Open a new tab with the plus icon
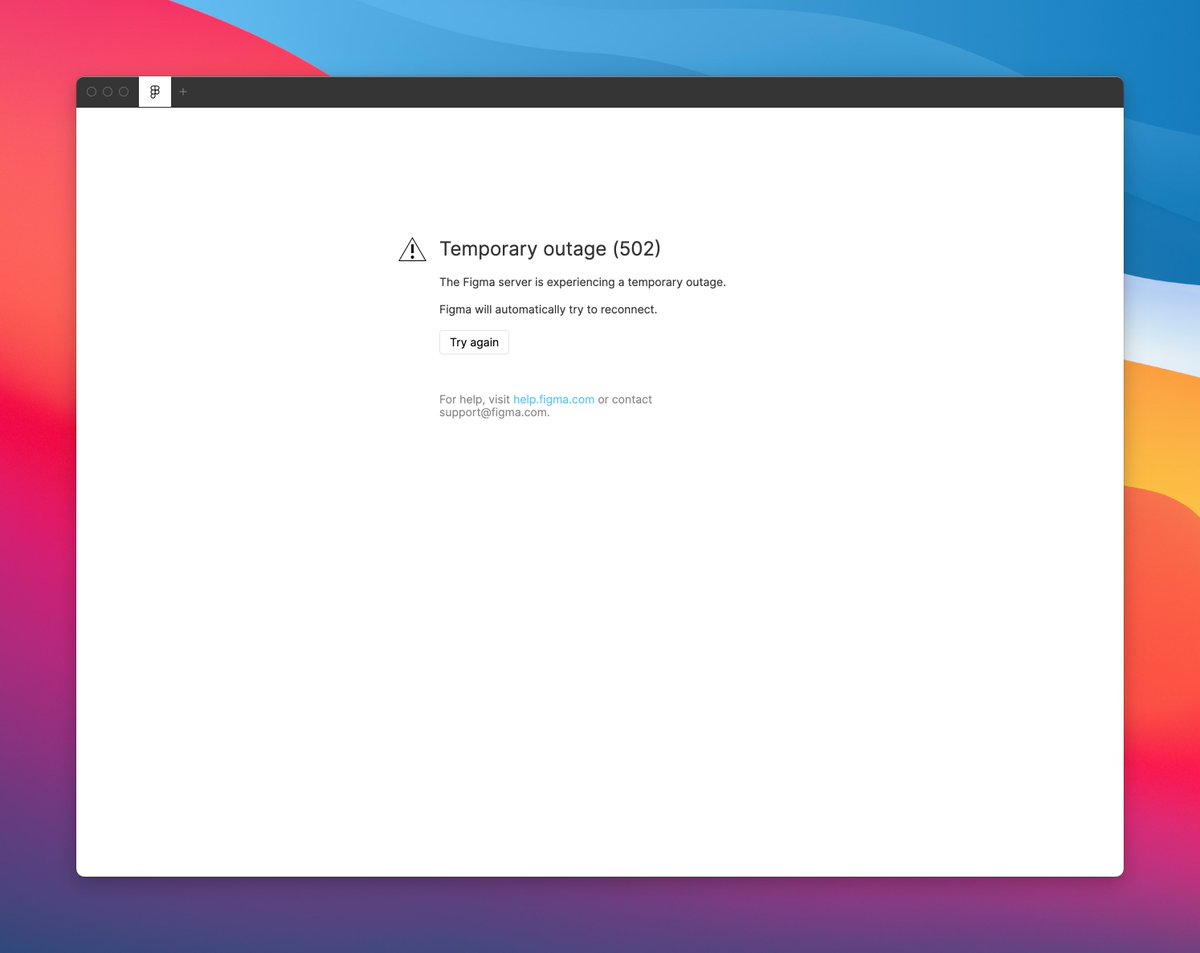Image resolution: width=1200 pixels, height=953 pixels. coord(183,92)
